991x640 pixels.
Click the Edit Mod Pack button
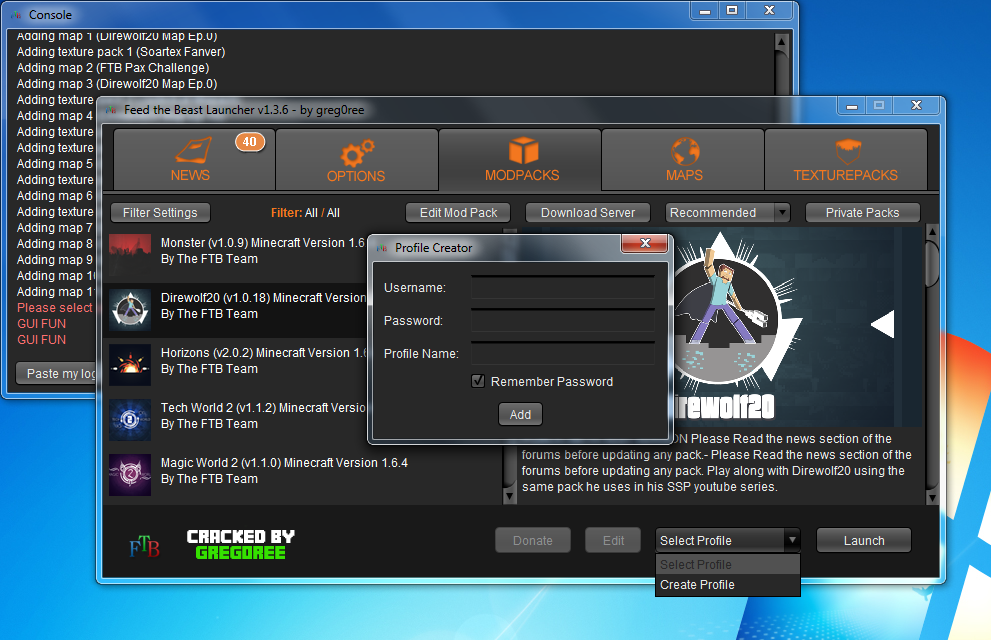[458, 213]
